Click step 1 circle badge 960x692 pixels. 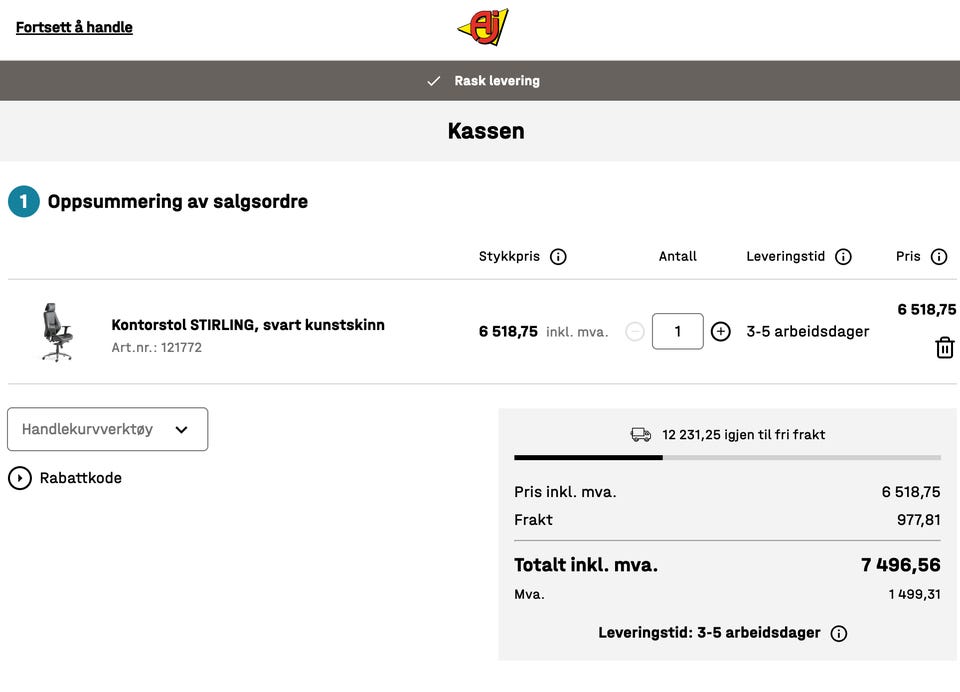[x=24, y=202]
